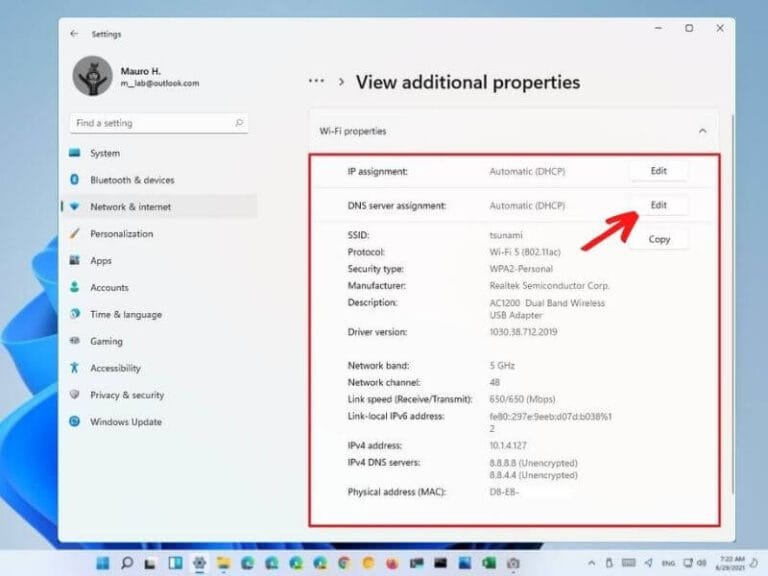Open the Apps settings category
The width and height of the screenshot is (768, 576).
click(x=159, y=261)
